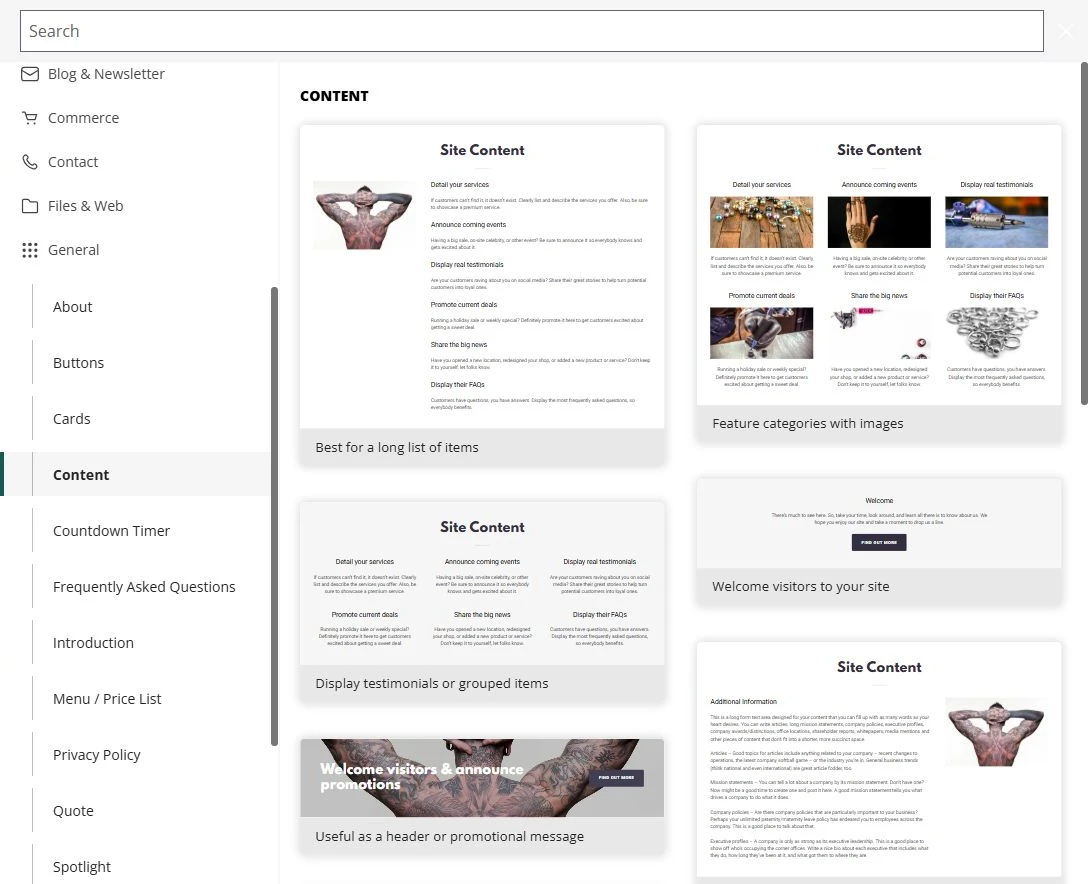Click the General grid dots icon
1088x884 pixels.
(x=30, y=250)
